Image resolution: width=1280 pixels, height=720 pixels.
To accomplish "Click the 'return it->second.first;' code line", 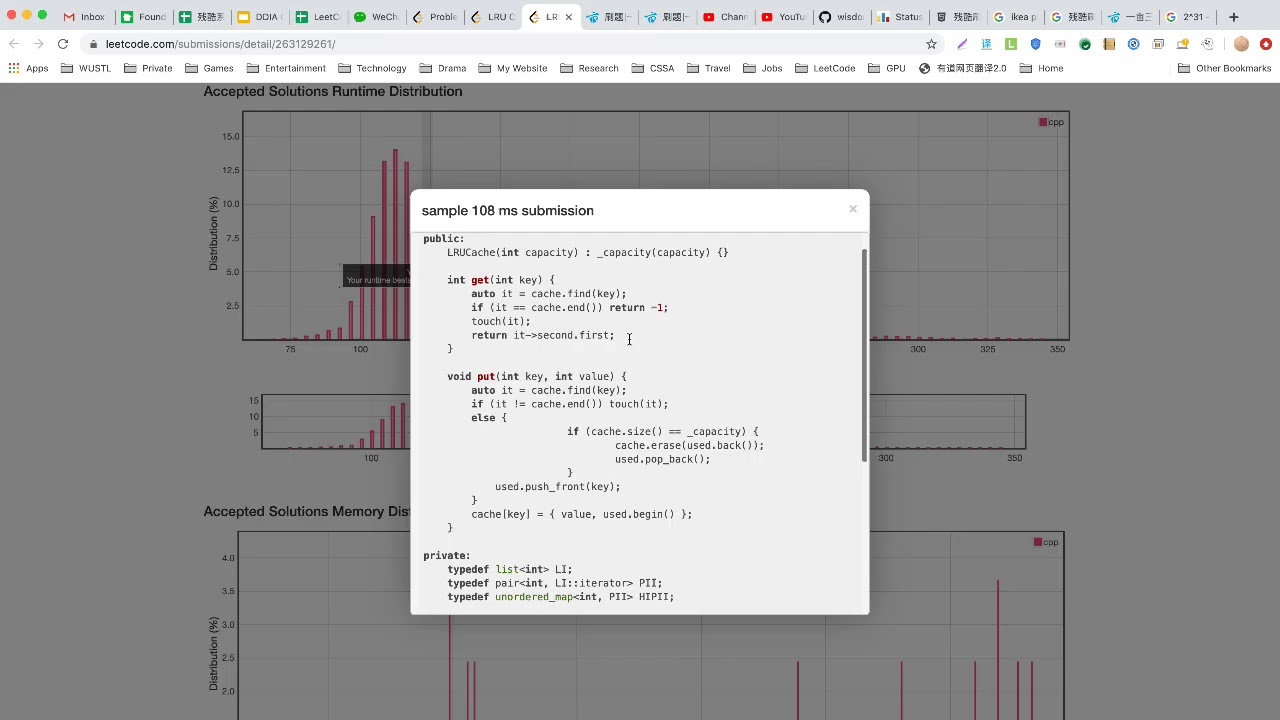I will tap(543, 335).
